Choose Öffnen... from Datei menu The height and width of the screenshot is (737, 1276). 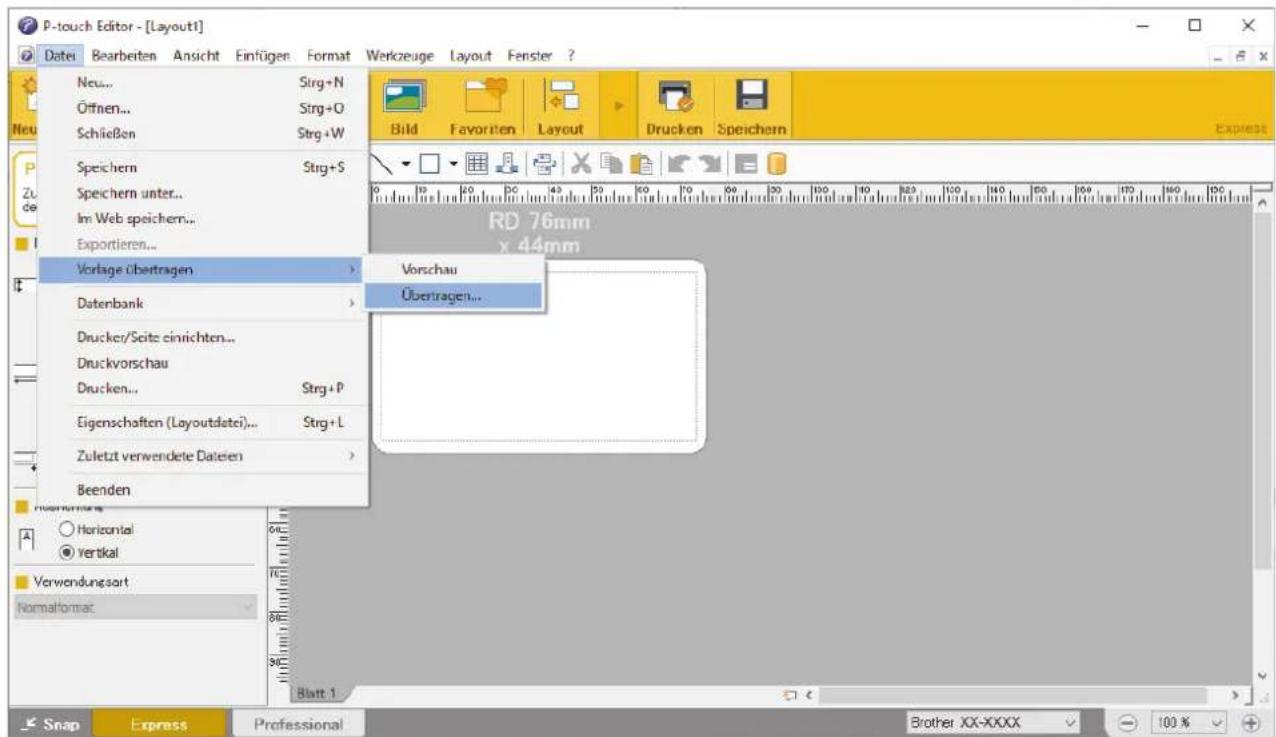[204, 109]
